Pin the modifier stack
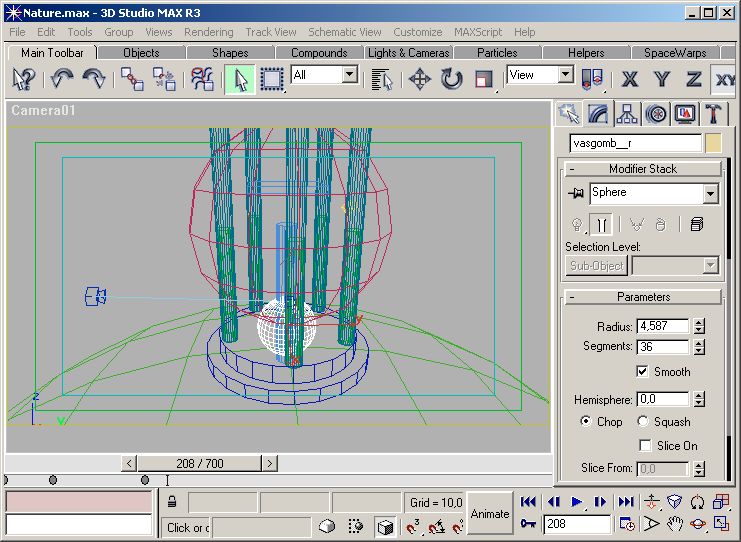 point(576,193)
